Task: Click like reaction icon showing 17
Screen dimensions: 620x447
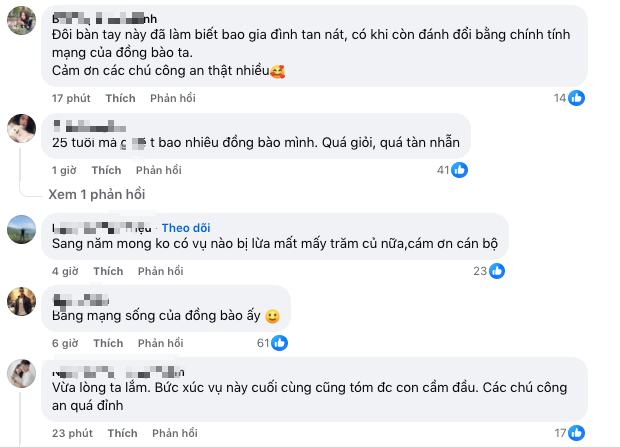Action: (x=576, y=434)
